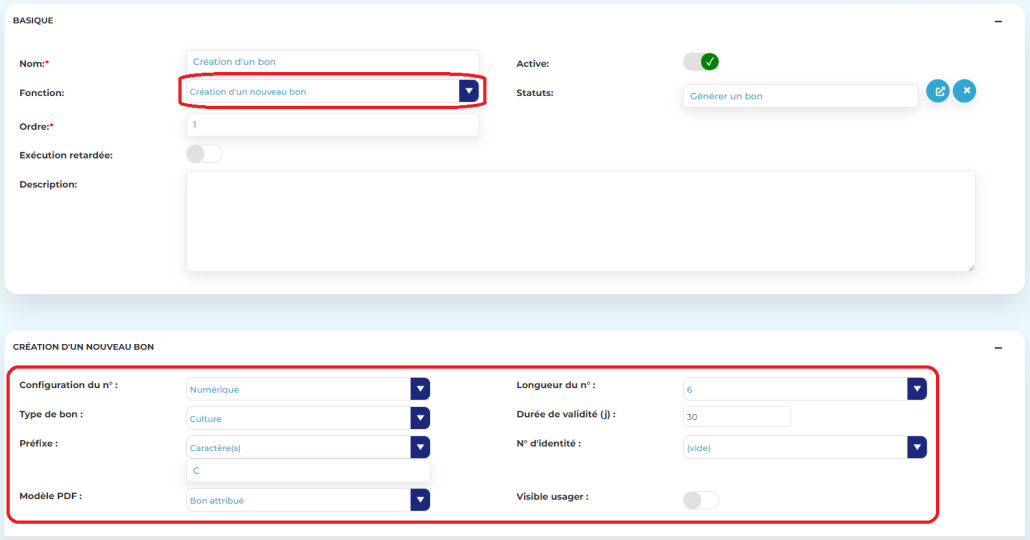Click the prefix character field containing C
The width and height of the screenshot is (1030, 540).
coord(308,470)
